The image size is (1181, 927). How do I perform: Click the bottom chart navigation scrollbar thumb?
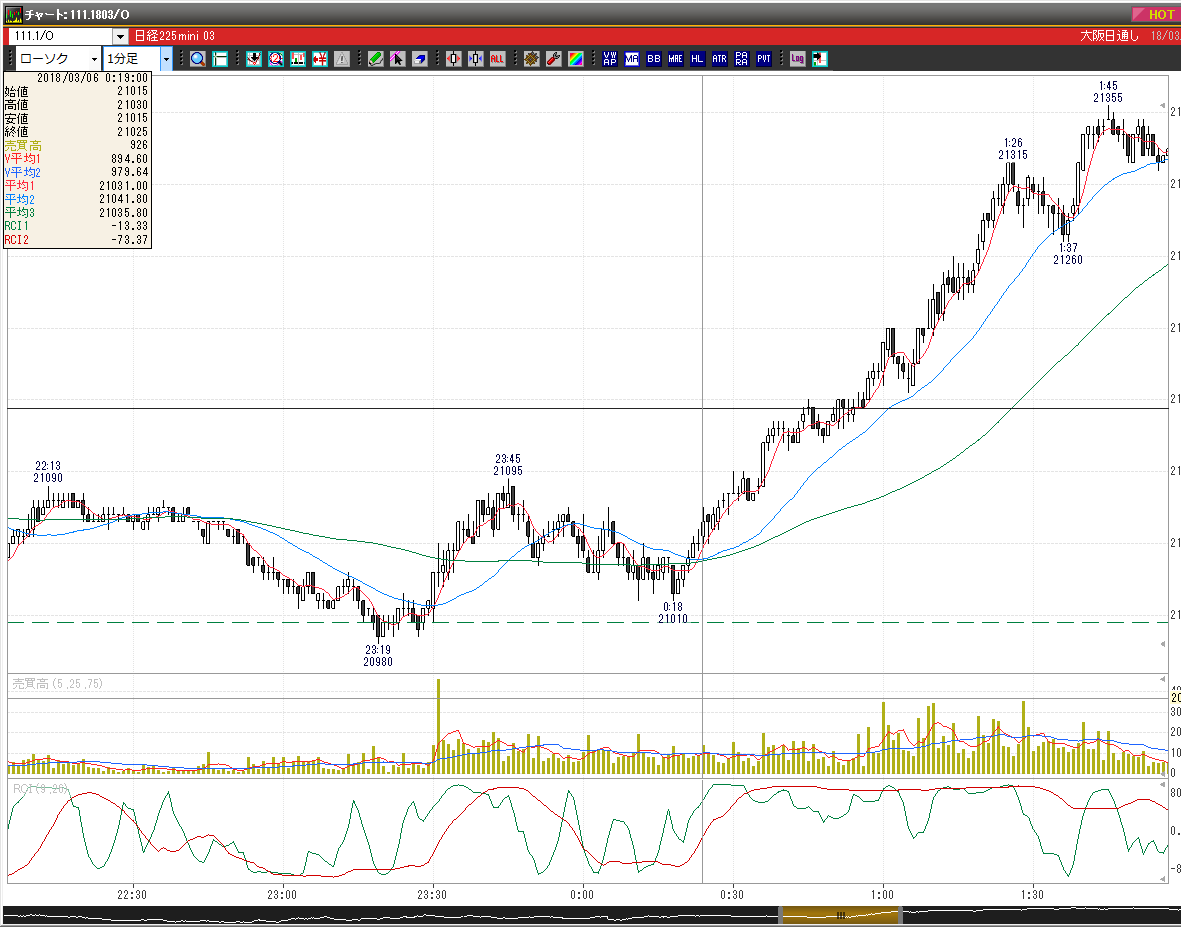click(841, 916)
